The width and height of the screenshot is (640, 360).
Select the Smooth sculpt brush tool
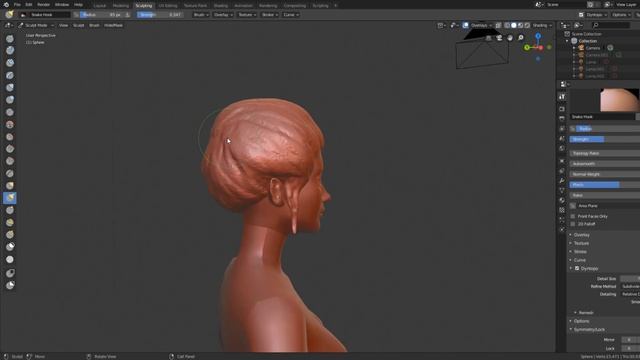pyautogui.click(x=10, y=124)
